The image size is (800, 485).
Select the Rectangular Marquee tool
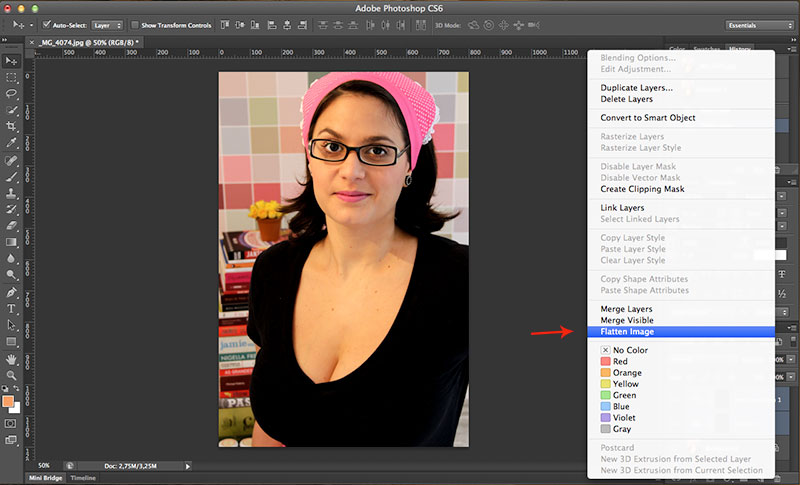point(12,78)
